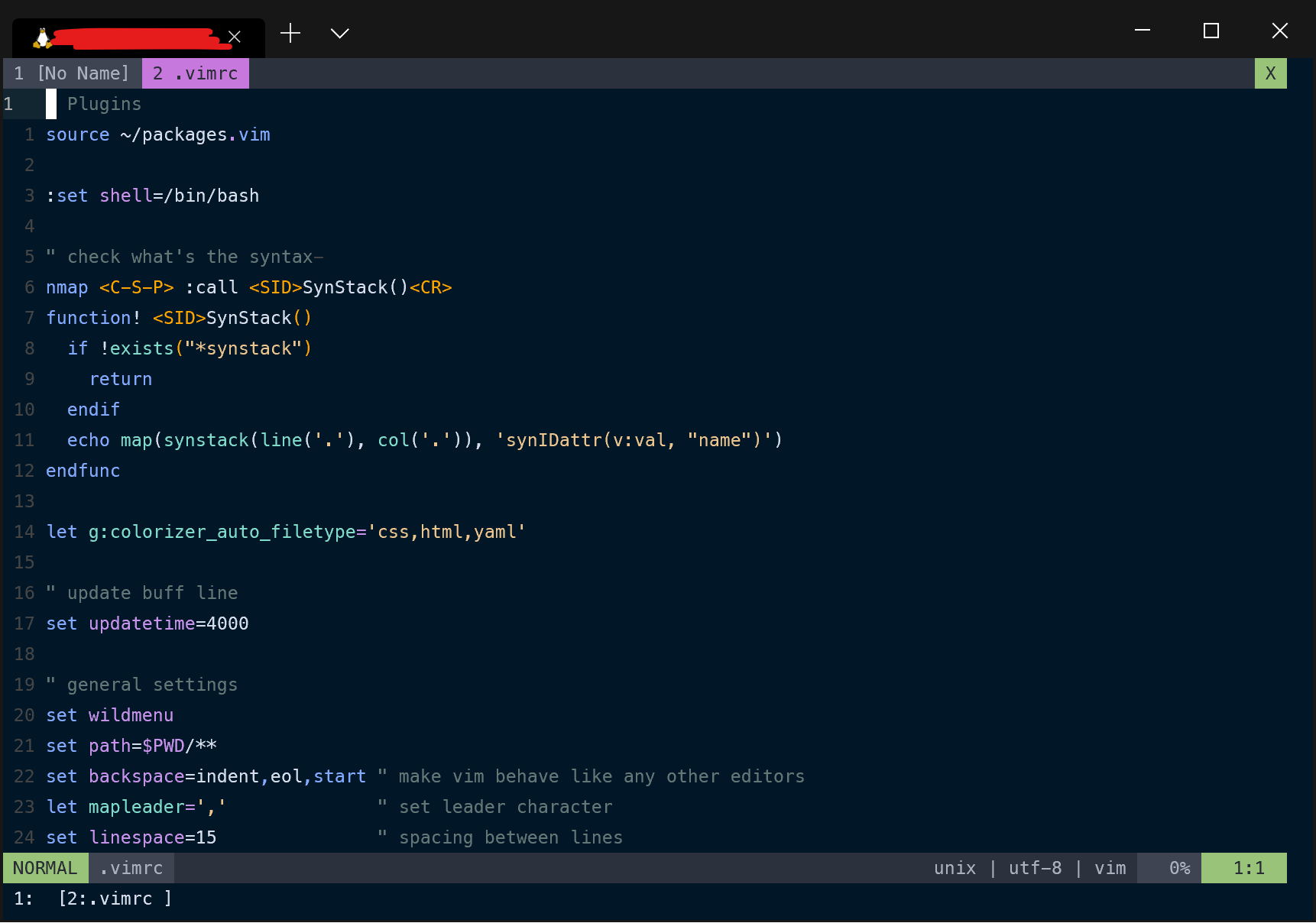Click the 'general settings' comment
Viewport: 1316px width, 923px height.
[x=142, y=685]
